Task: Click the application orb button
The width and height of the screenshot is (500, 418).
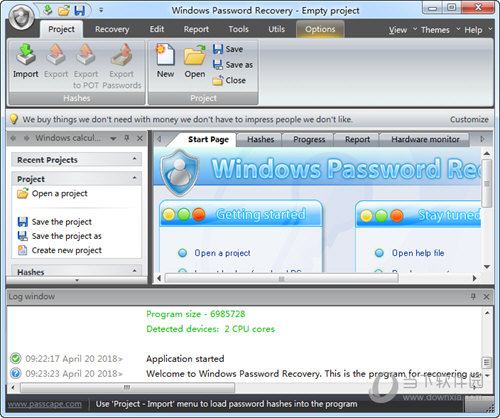Action: 22,17
